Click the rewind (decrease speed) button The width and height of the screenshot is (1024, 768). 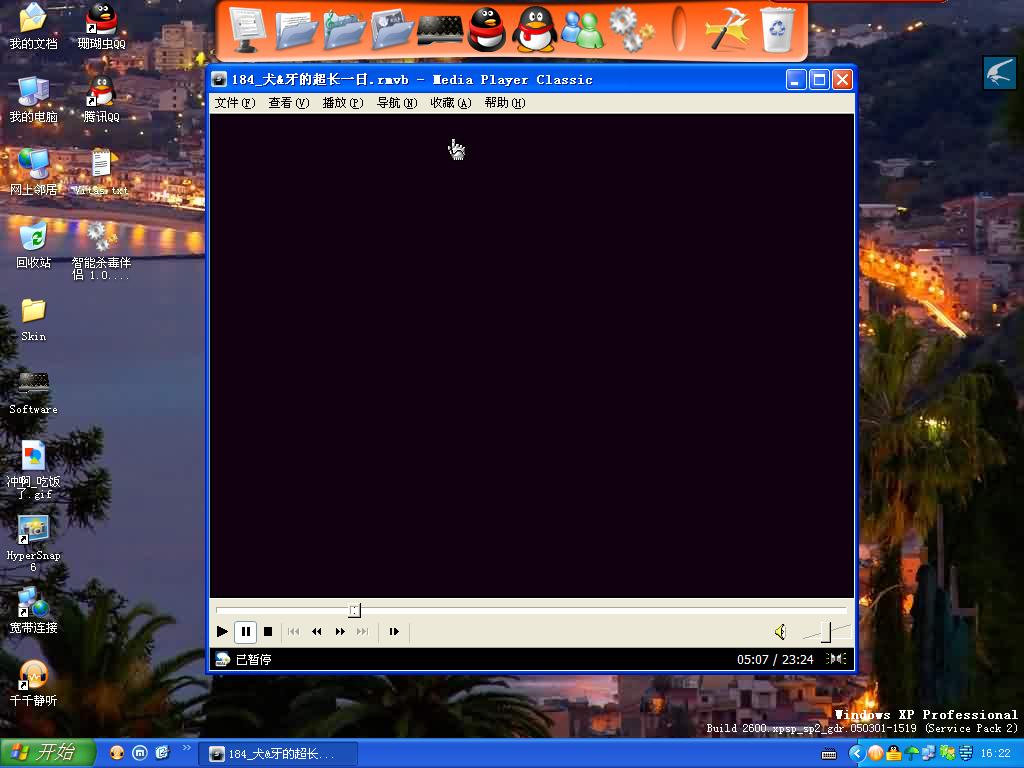[317, 632]
